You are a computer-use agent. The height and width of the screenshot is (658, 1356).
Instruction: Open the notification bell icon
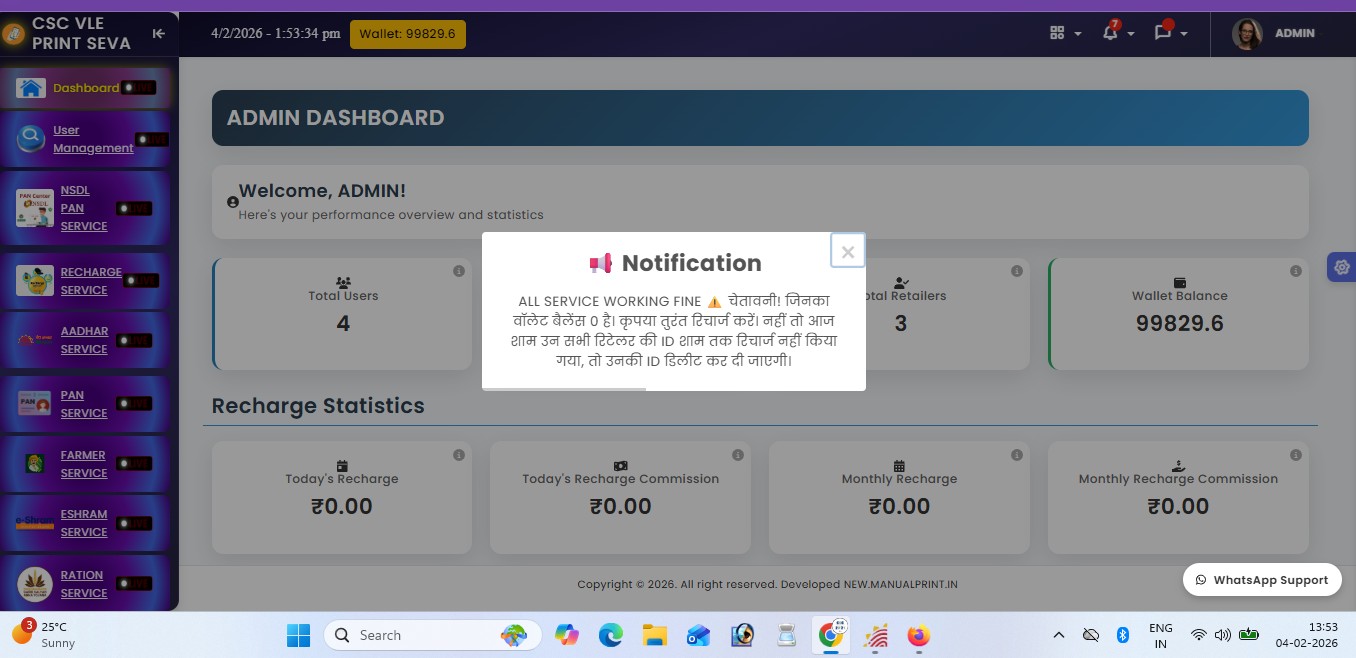point(1110,33)
